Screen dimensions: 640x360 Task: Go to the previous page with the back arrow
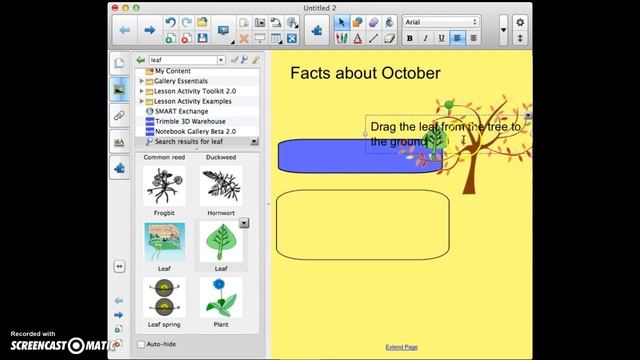point(124,30)
